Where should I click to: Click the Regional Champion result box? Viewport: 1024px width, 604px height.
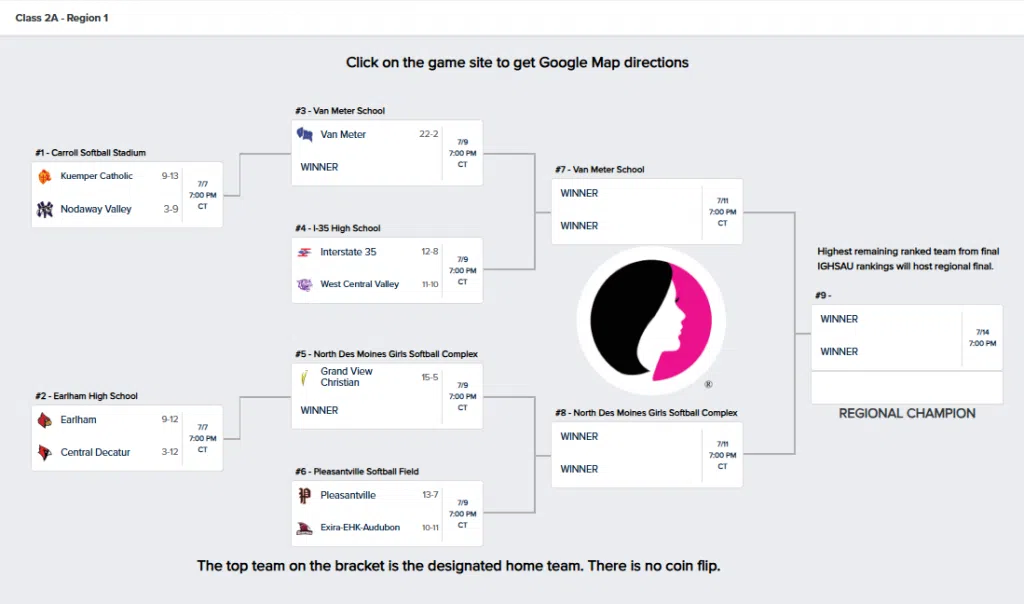906,387
